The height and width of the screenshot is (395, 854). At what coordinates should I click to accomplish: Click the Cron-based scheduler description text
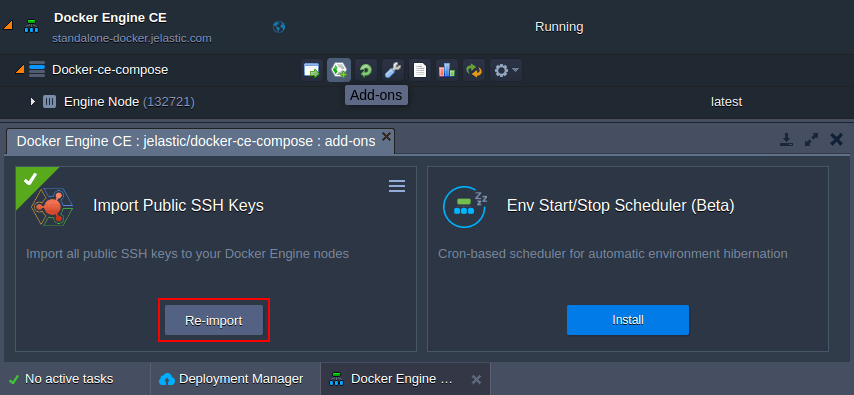[x=613, y=254]
